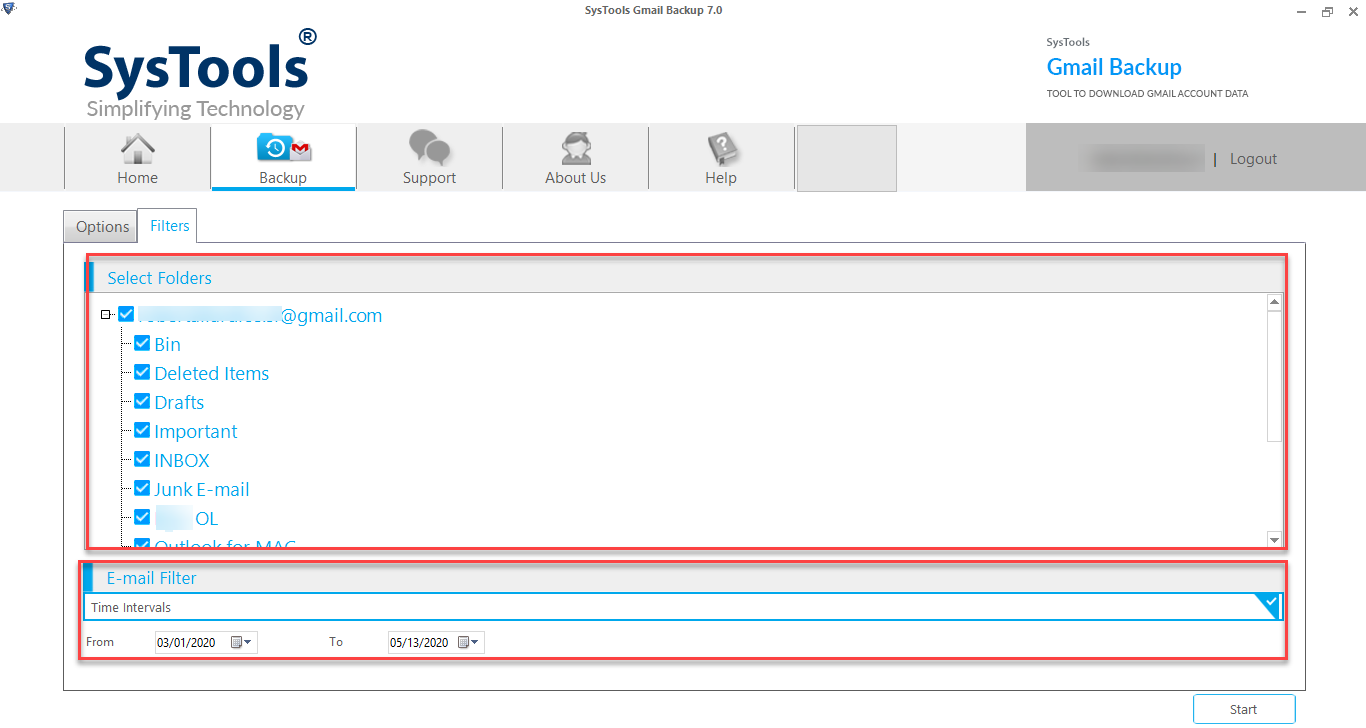Uncheck the Bin folder checkbox
1366x728 pixels.
[x=142, y=344]
